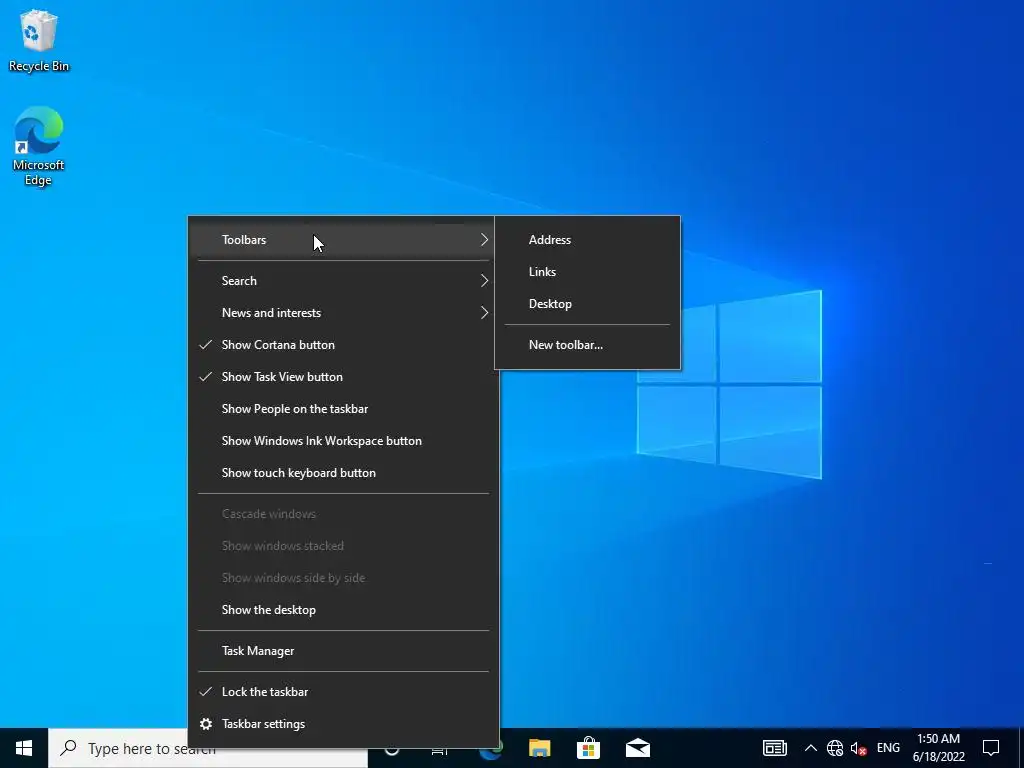
Task: Enable Show touch keyboard button
Action: click(x=344, y=473)
